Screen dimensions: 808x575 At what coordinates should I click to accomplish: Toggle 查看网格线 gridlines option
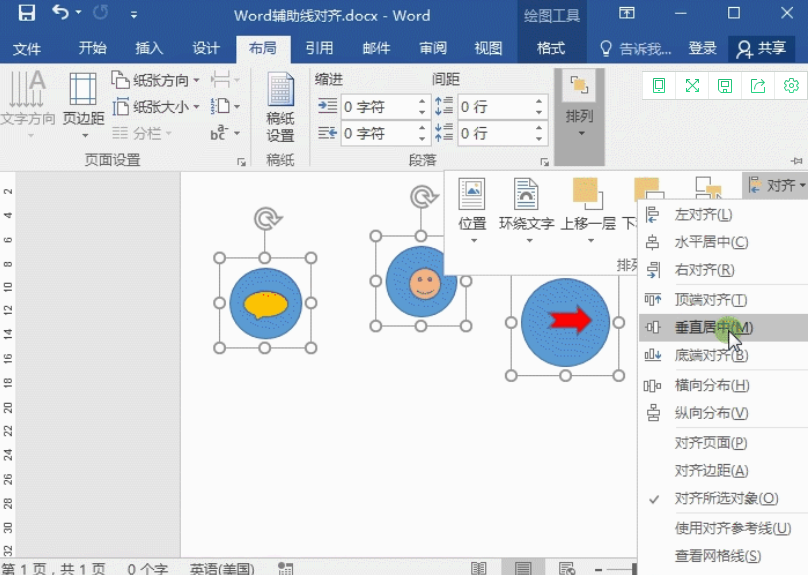[x=717, y=556]
